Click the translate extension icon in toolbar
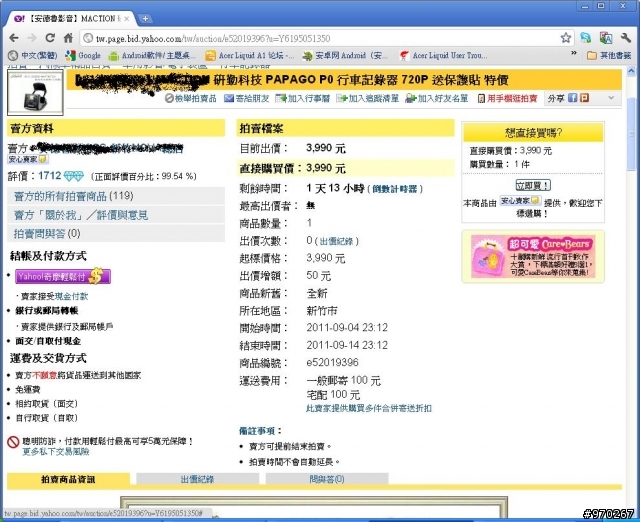640x522 pixels. [606, 38]
